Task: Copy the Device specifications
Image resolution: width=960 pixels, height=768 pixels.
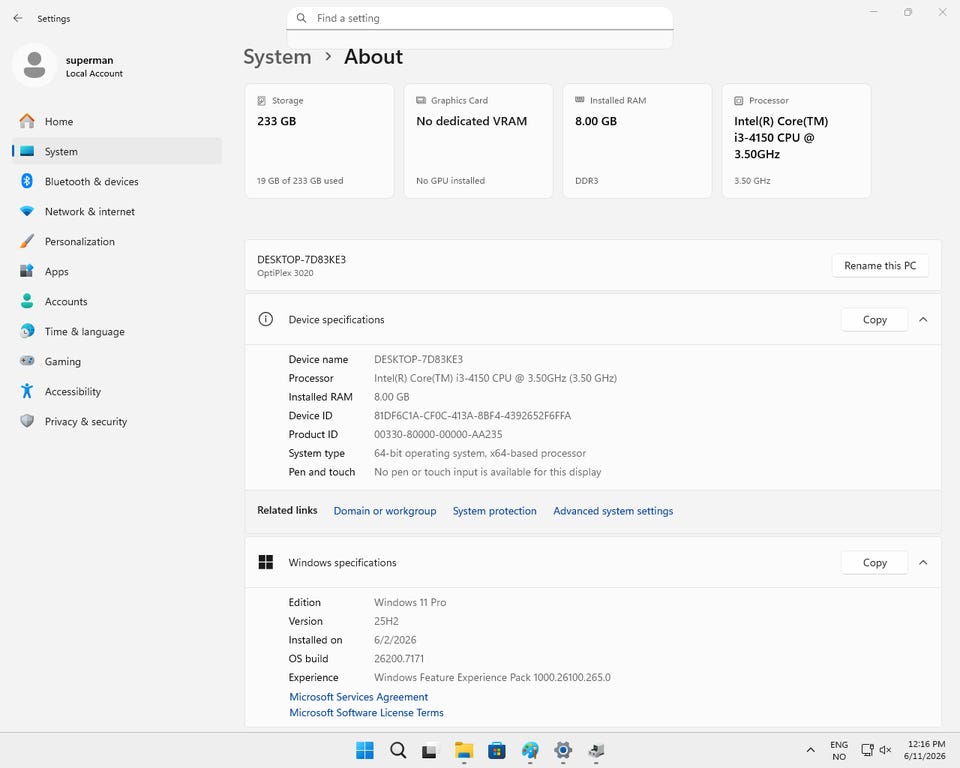Action: point(874,320)
